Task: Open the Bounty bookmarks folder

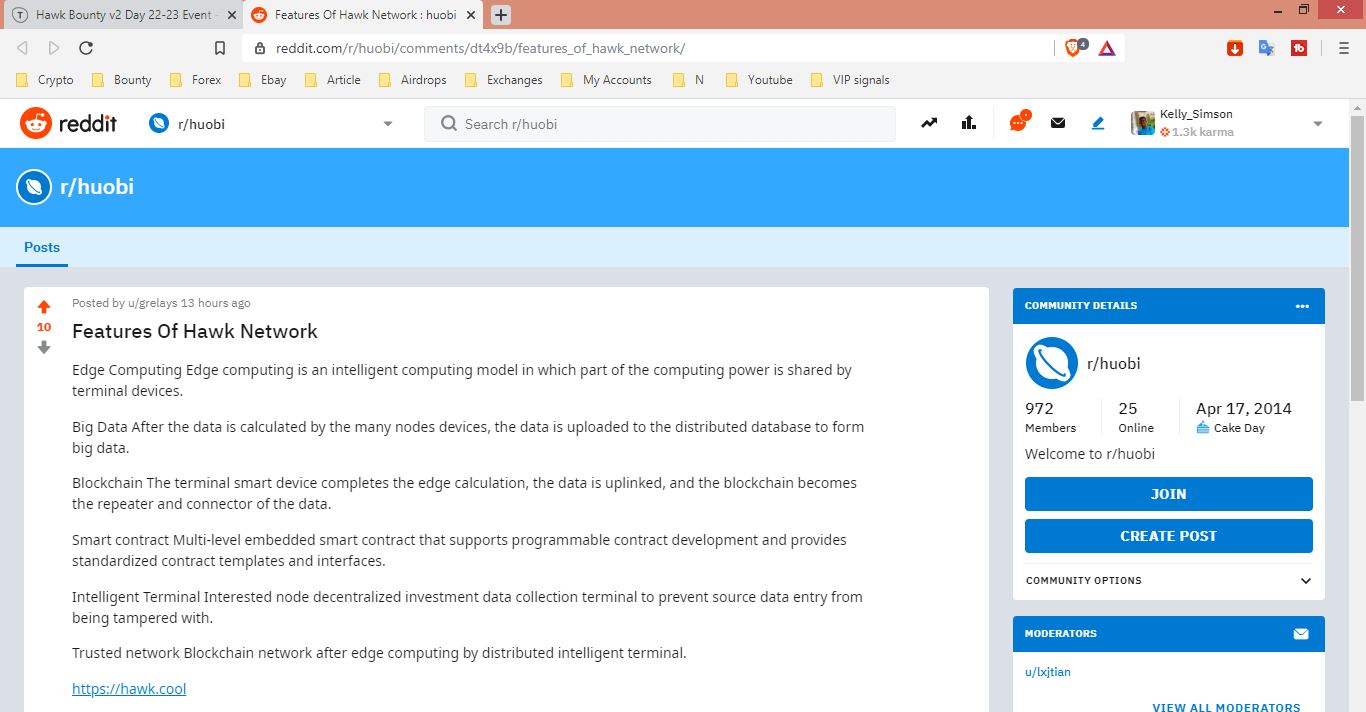Action: (x=122, y=80)
